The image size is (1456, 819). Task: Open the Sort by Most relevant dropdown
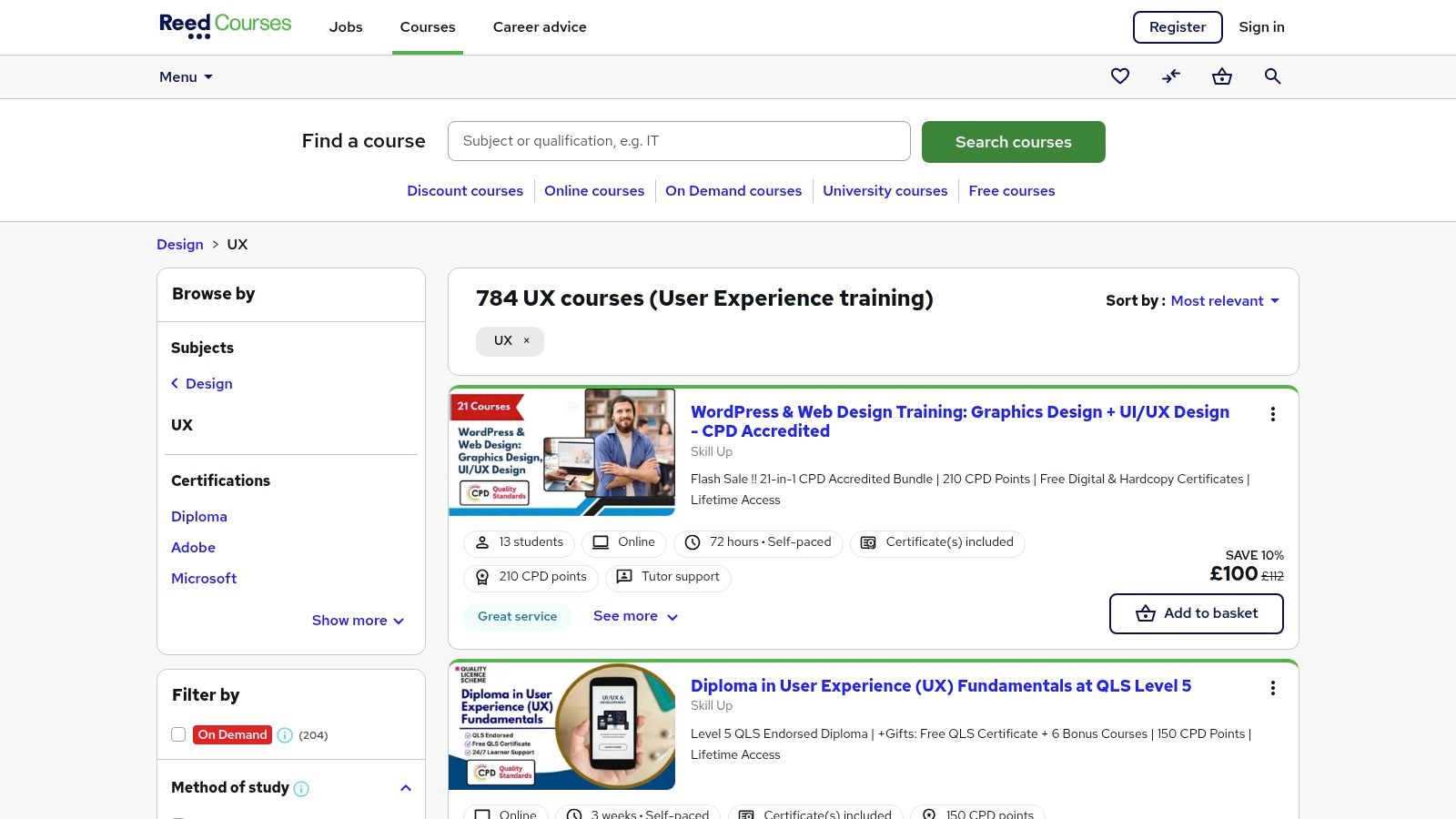[1225, 301]
